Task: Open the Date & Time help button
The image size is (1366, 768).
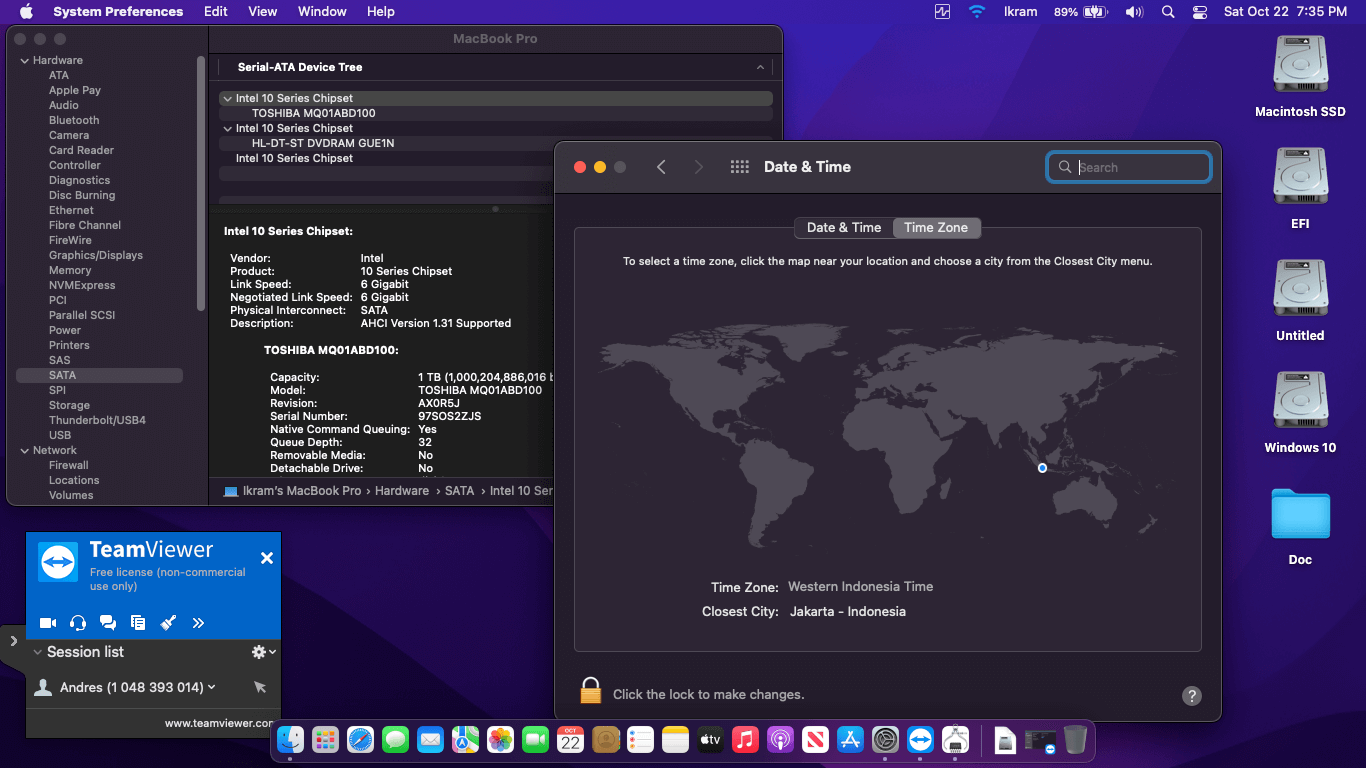Action: [1191, 696]
